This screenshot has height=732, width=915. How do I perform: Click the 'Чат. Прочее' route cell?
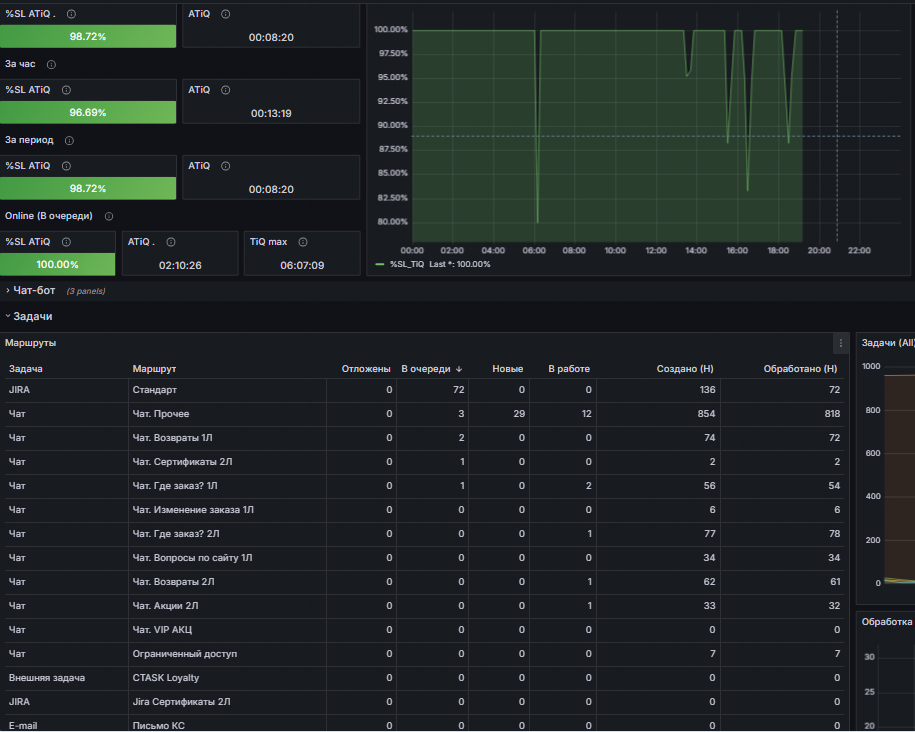coord(227,414)
